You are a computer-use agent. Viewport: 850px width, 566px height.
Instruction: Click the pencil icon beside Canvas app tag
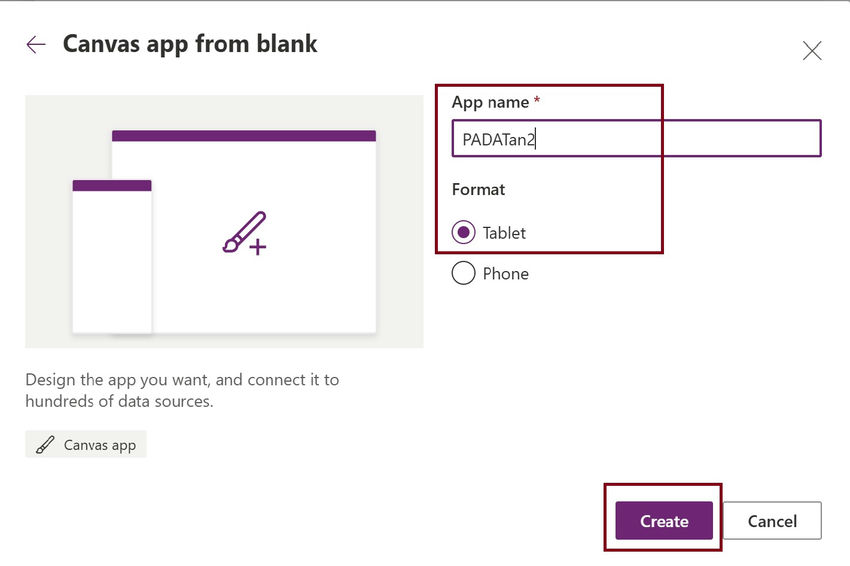45,445
